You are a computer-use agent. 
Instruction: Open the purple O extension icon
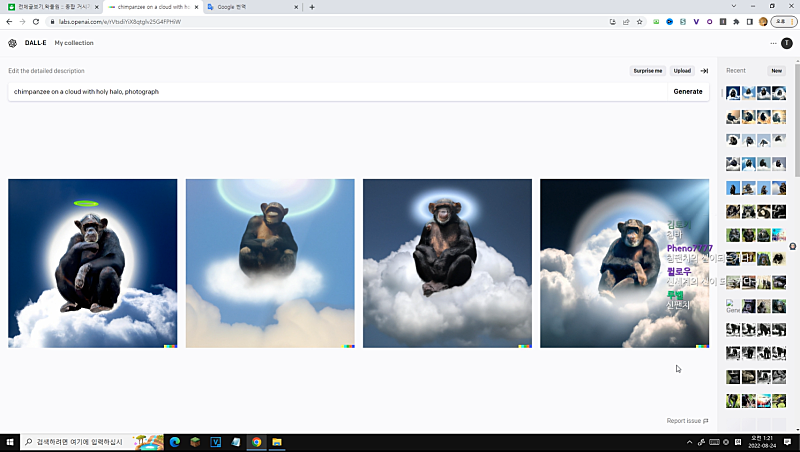709,22
